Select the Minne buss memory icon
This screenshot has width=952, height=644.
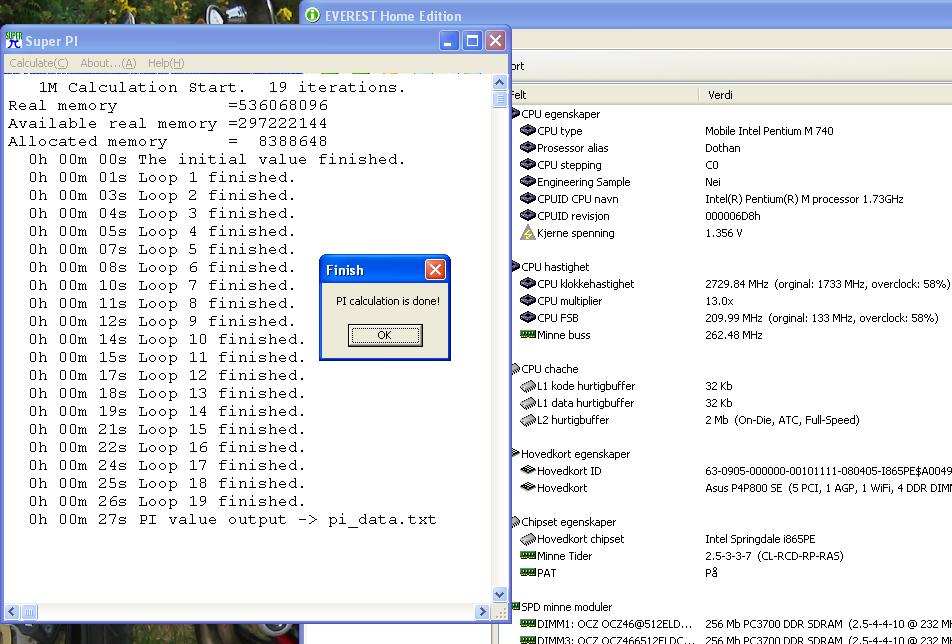click(x=528, y=334)
